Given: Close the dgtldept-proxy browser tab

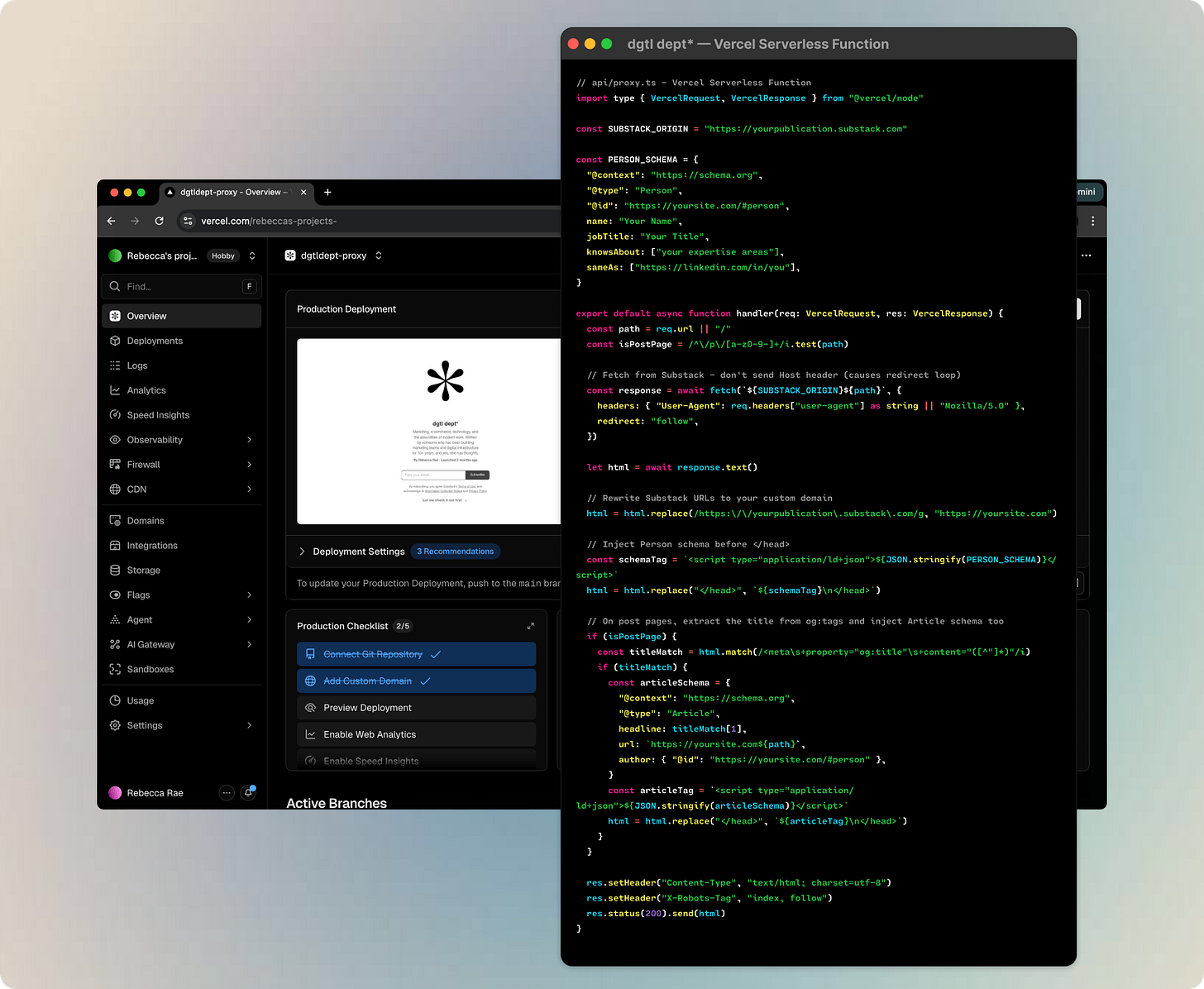Looking at the screenshot, I should point(303,192).
